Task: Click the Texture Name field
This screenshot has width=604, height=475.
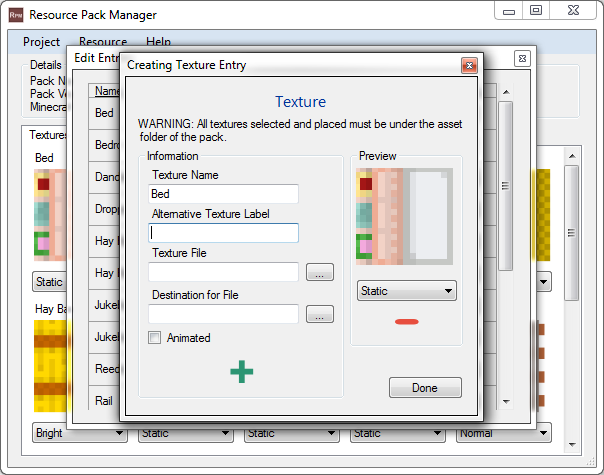Action: (223, 194)
